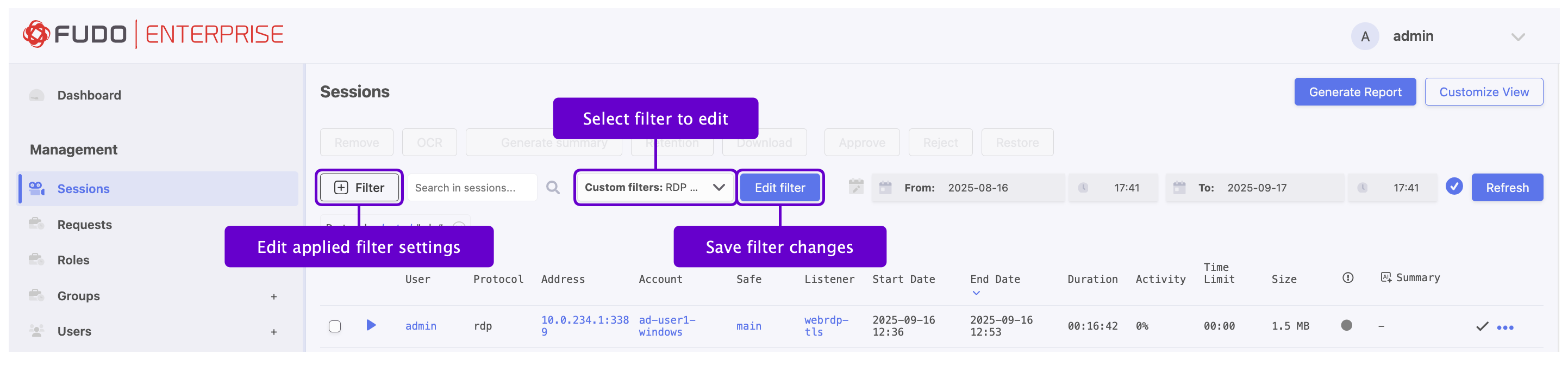
Task: Click the search magnifier icon
Action: (x=553, y=188)
